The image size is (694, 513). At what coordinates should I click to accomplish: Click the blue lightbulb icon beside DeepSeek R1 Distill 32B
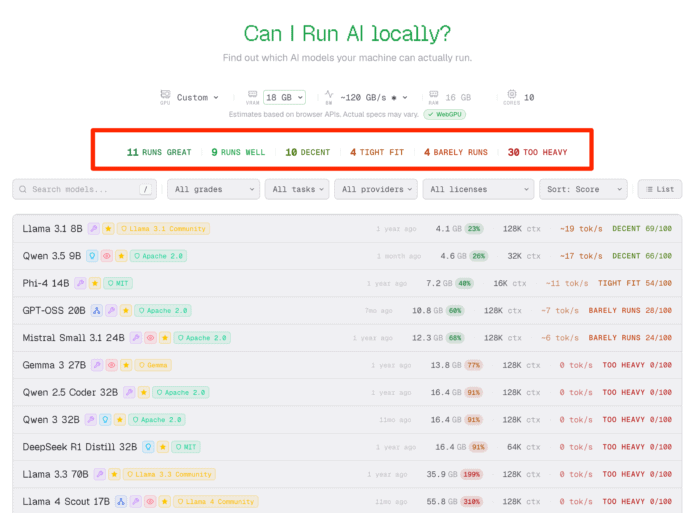[x=148, y=447]
